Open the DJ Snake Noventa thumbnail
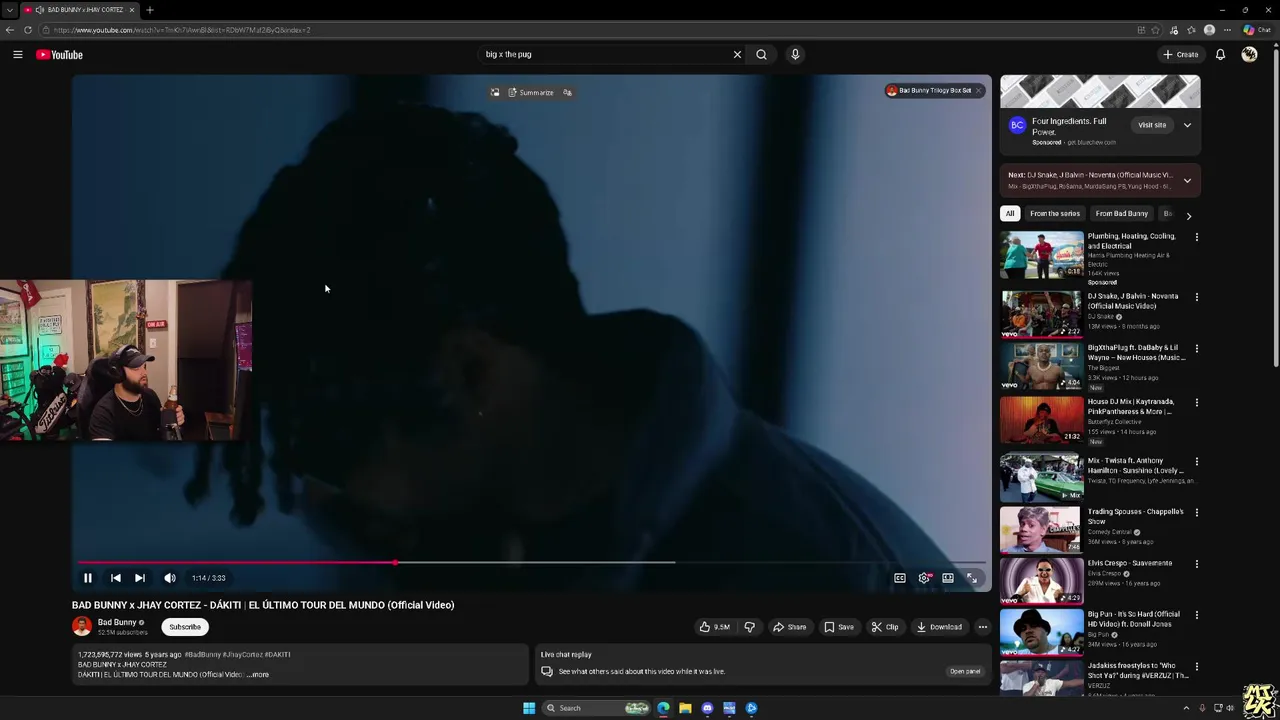The image size is (1280, 720). click(x=1041, y=313)
